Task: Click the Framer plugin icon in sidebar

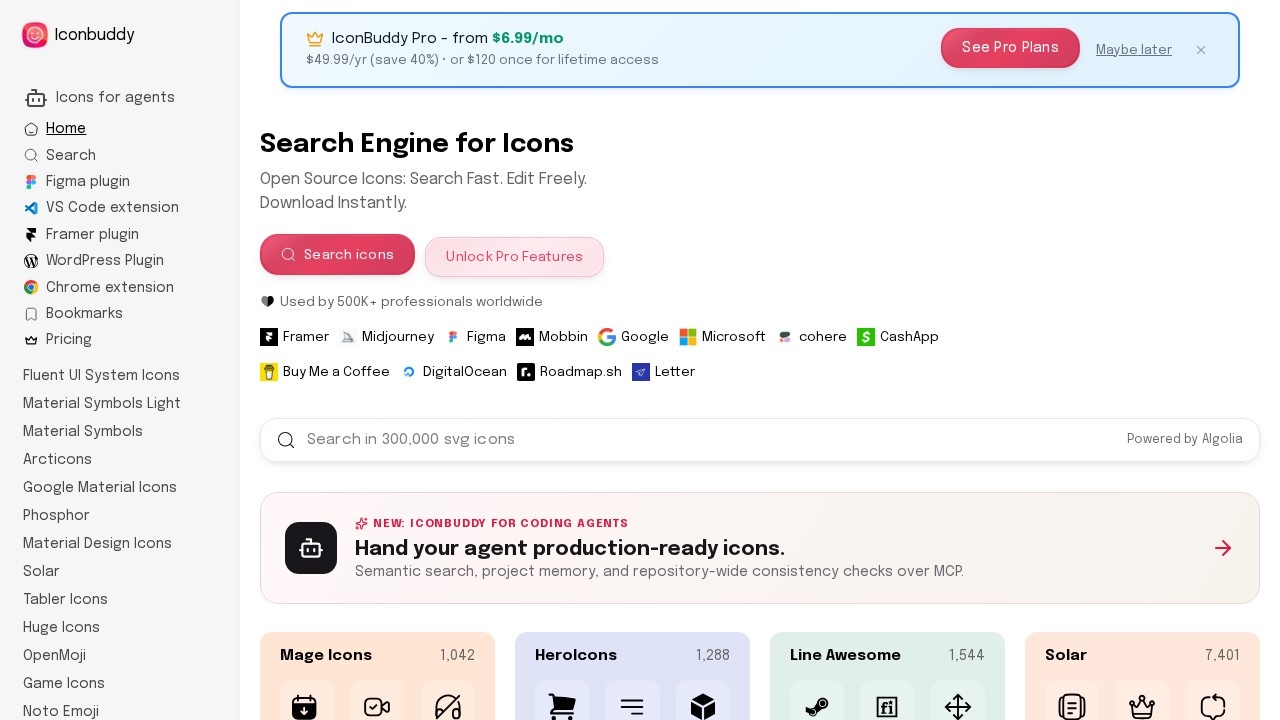Action: tap(31, 234)
